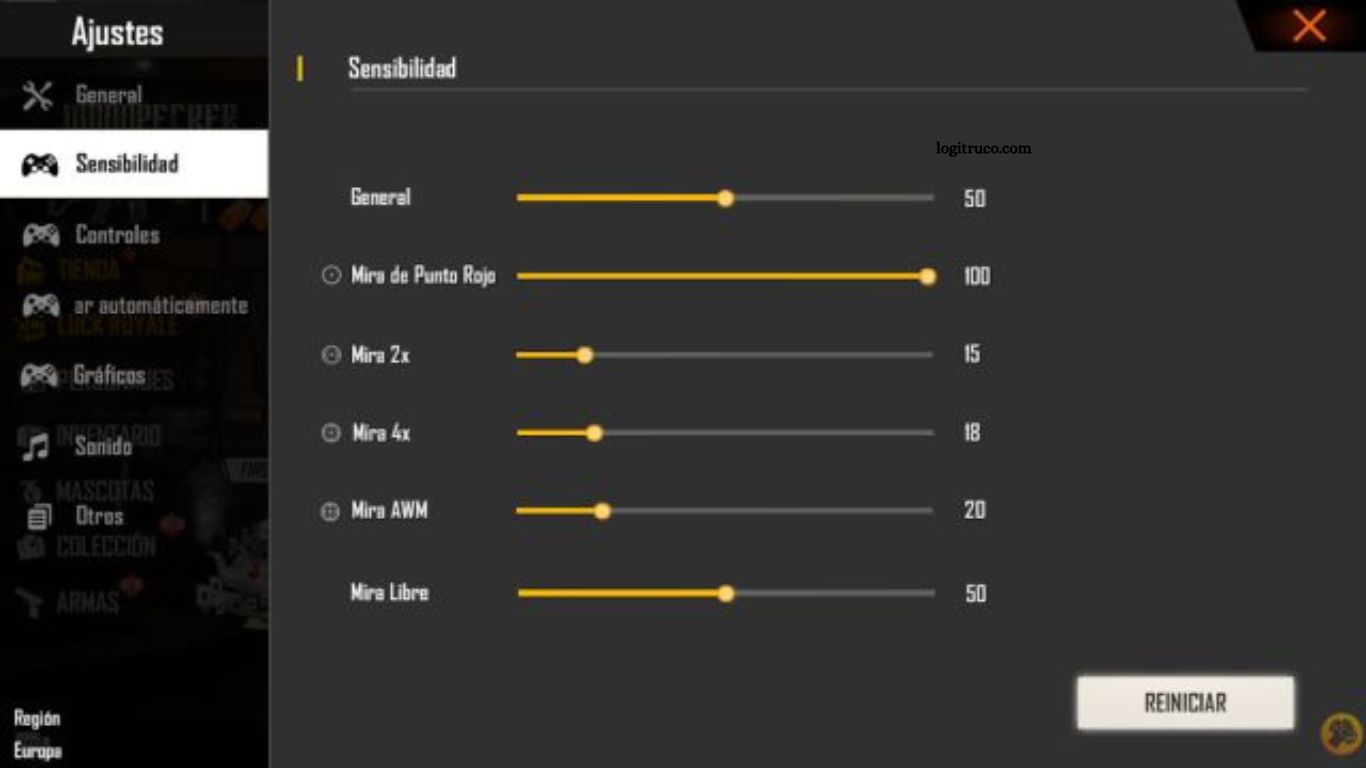Click the Mira Libre slider handle
This screenshot has width=1366, height=768.
[x=726, y=593]
